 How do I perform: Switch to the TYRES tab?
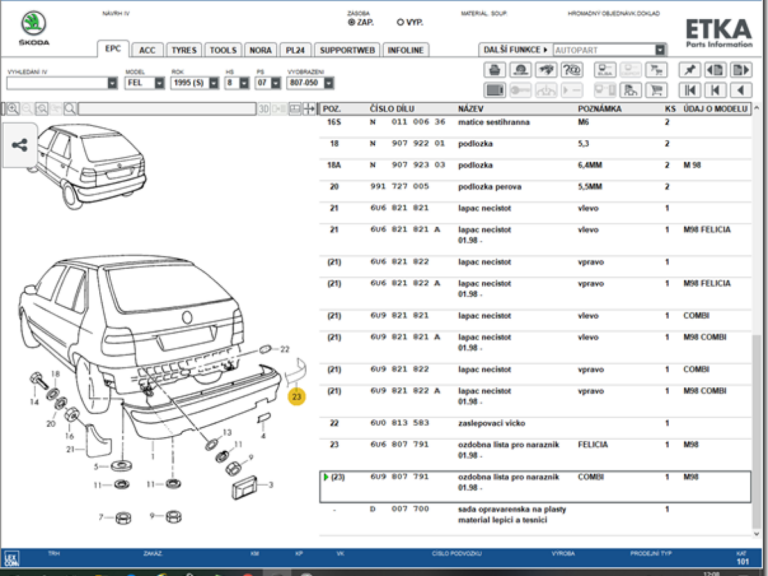click(183, 50)
